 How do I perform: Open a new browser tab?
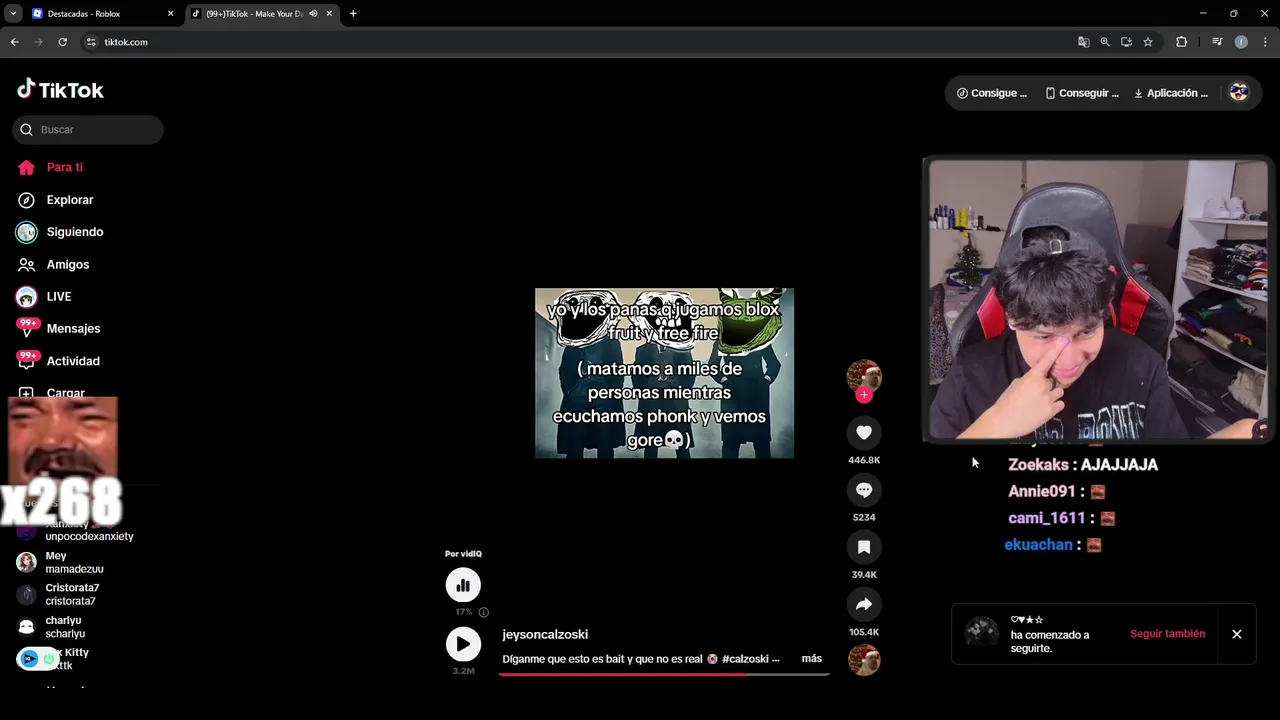tap(353, 14)
